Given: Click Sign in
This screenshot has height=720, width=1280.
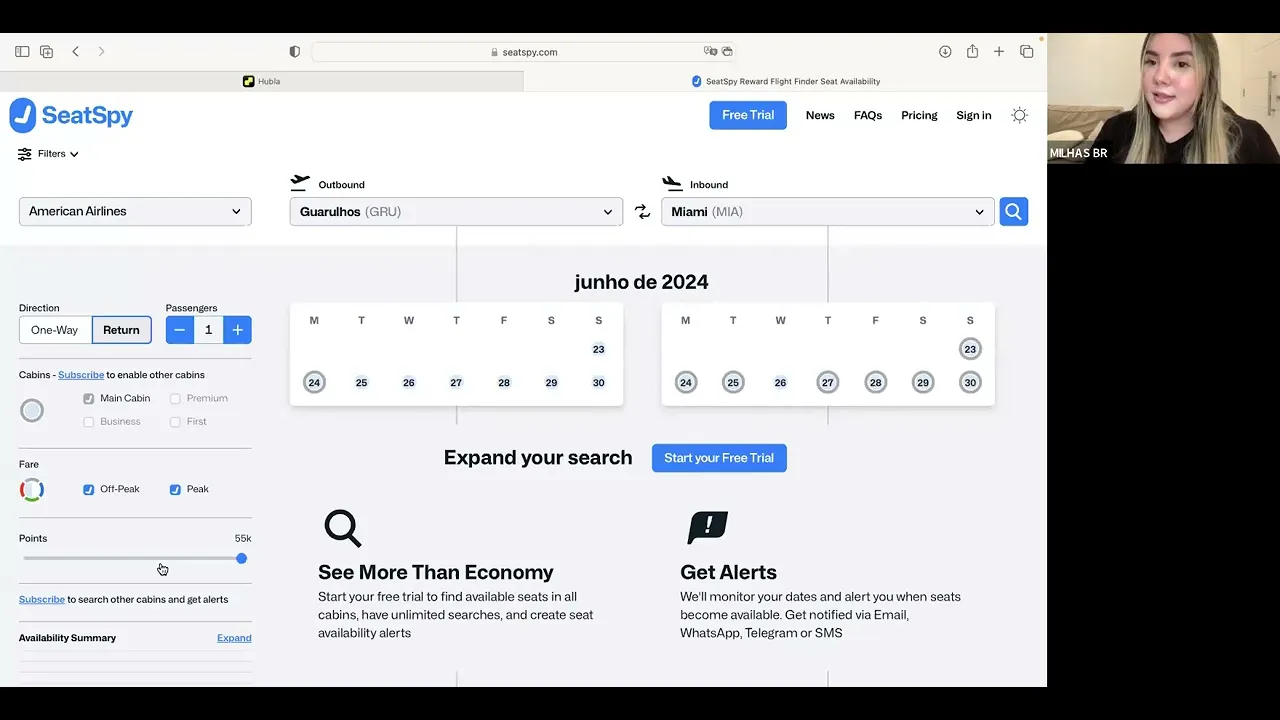Looking at the screenshot, I should pyautogui.click(x=974, y=116).
